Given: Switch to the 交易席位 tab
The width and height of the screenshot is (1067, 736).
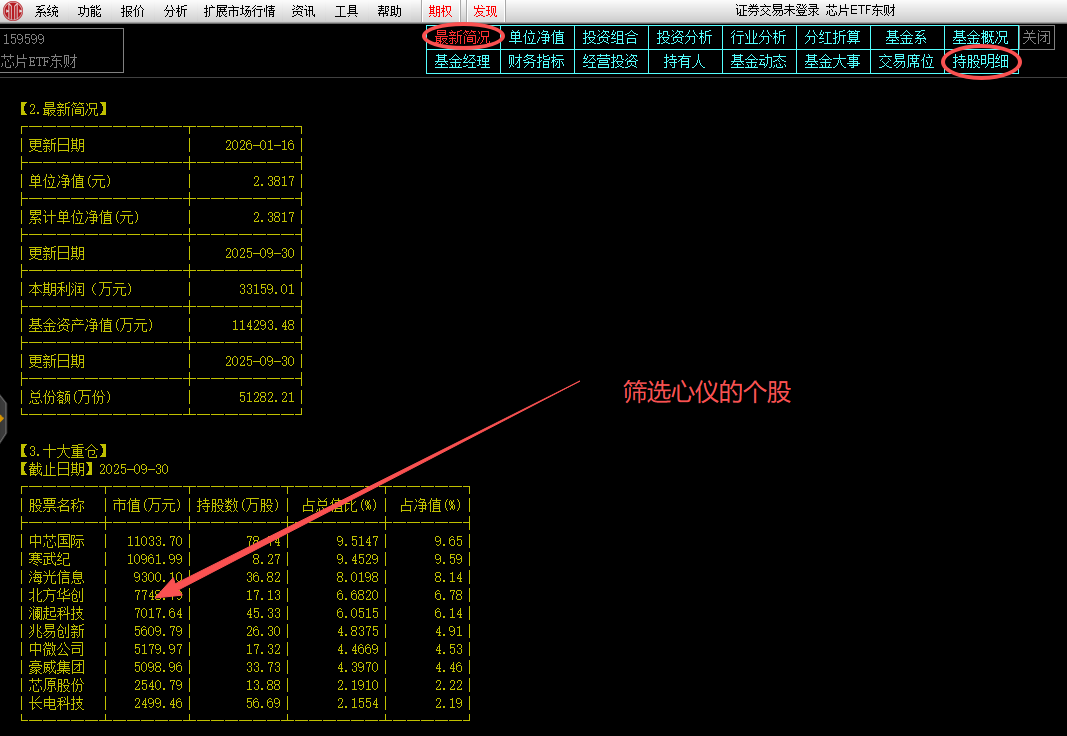Looking at the screenshot, I should [x=906, y=61].
